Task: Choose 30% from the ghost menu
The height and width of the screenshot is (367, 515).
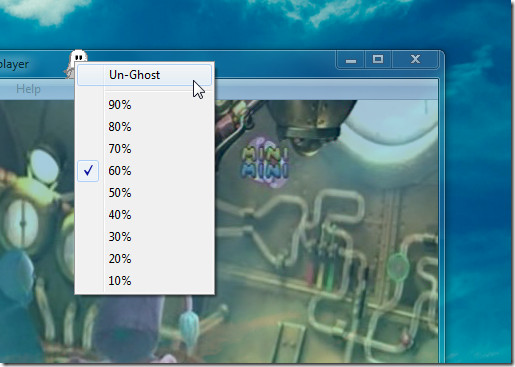Action: (x=144, y=237)
